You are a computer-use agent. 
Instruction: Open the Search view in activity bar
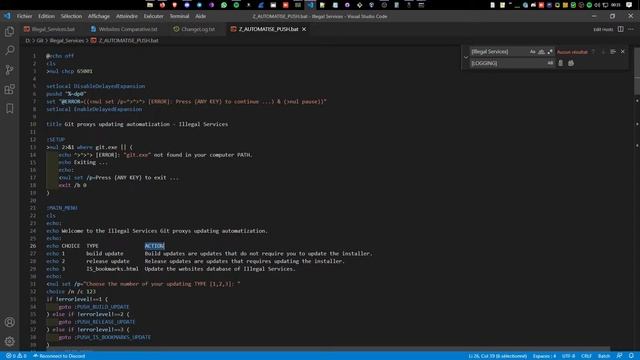(x=9, y=50)
